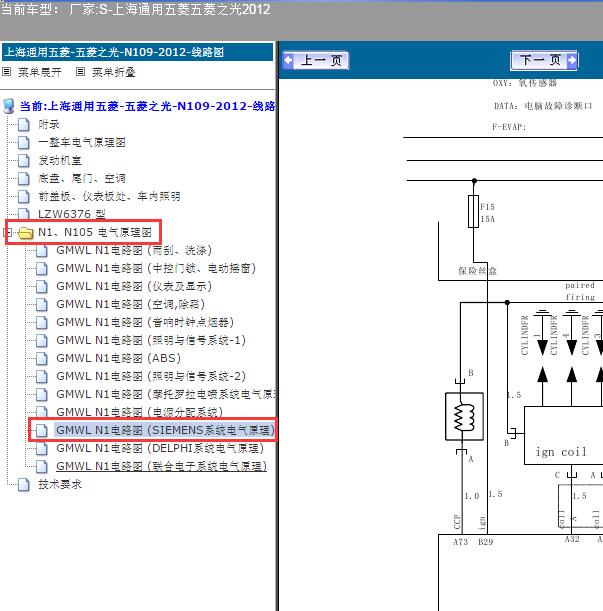The height and width of the screenshot is (611, 603).
Task: Click the F15 15A fuse in the diagram
Action: point(474,212)
